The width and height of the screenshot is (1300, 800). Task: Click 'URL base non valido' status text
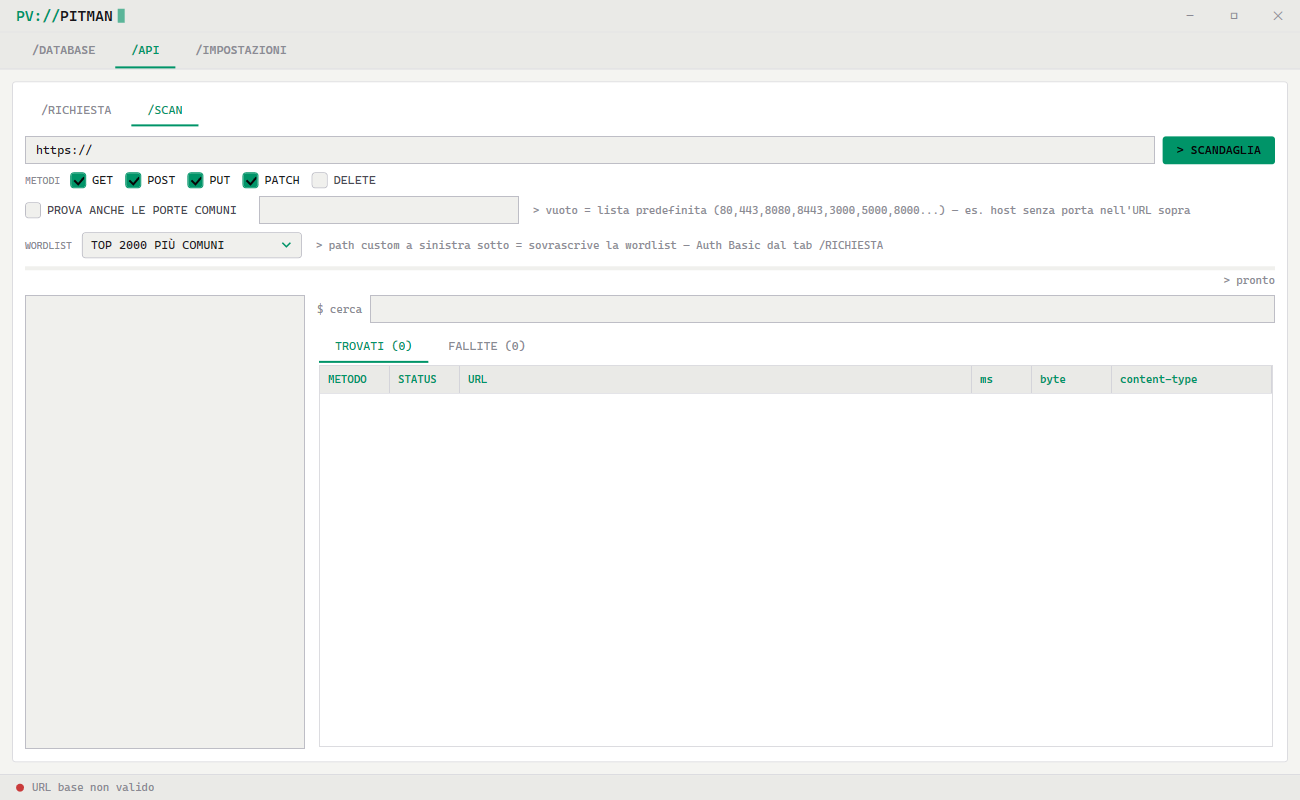(93, 788)
